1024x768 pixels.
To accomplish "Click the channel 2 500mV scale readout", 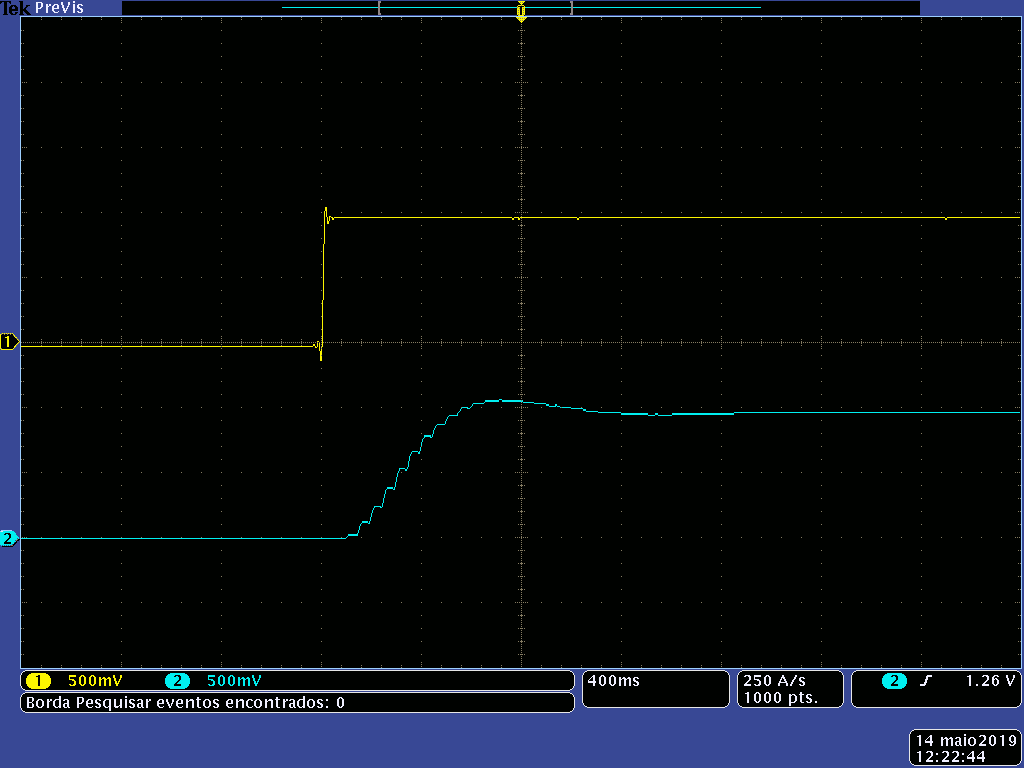I will 234,681.
